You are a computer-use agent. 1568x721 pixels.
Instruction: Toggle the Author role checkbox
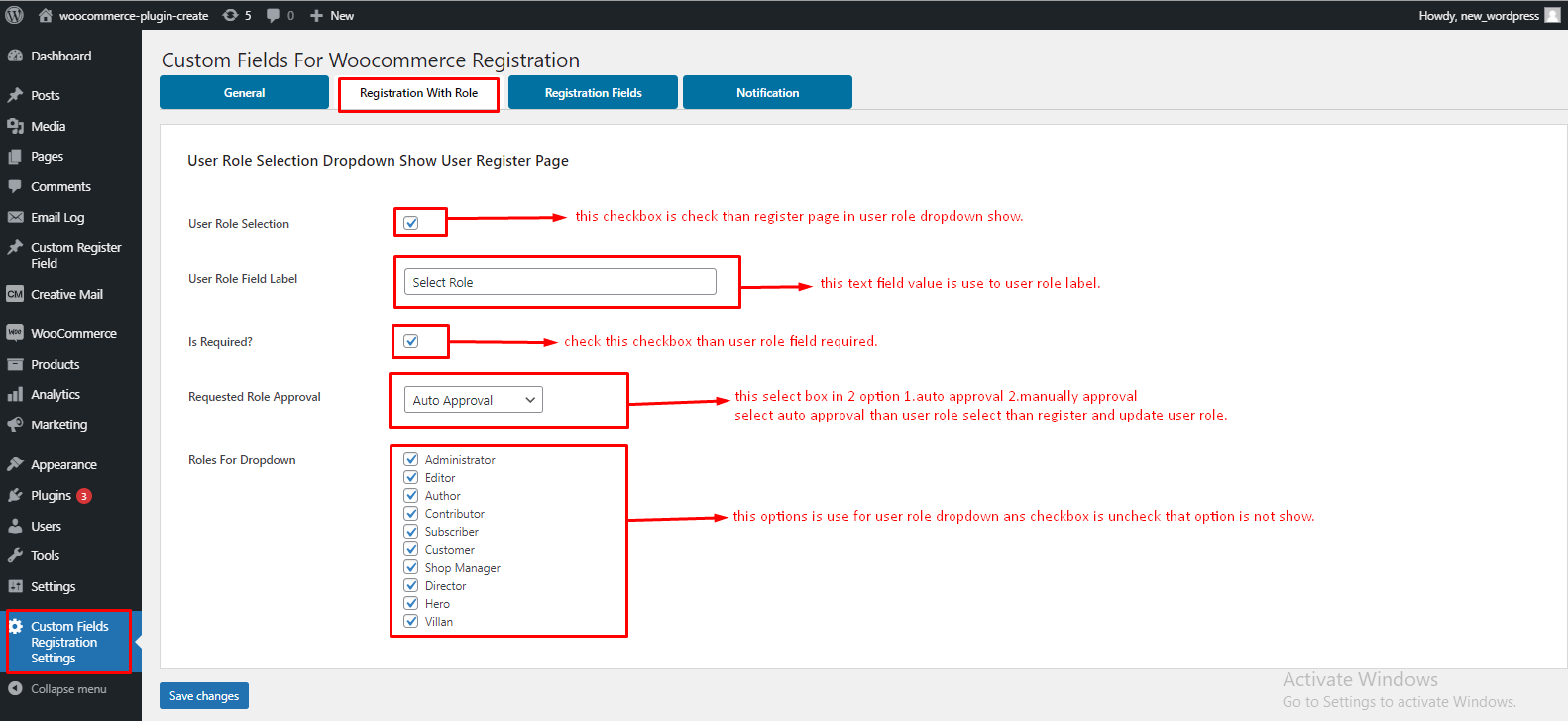pyautogui.click(x=411, y=495)
